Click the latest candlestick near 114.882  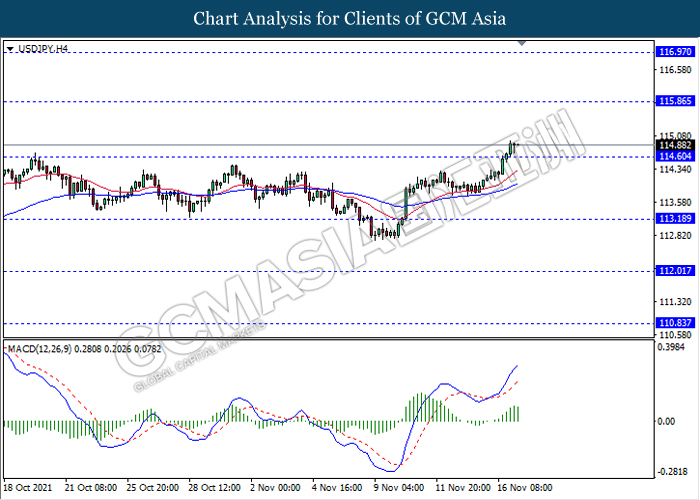click(514, 149)
